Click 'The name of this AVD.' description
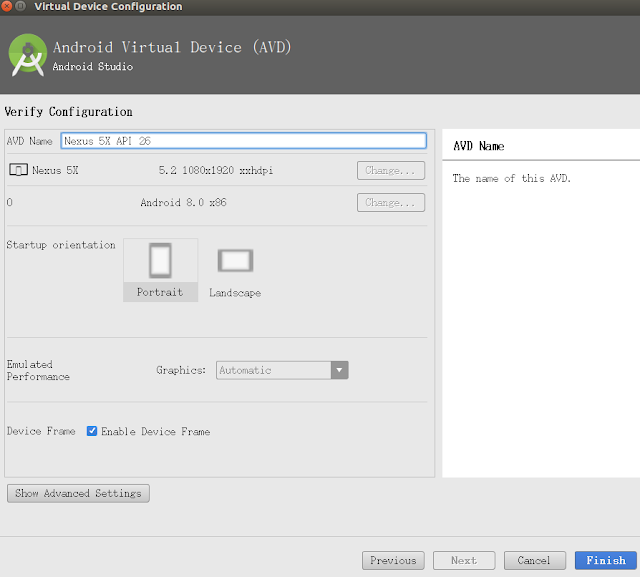Viewport: 640px width, 577px height. pyautogui.click(x=511, y=178)
